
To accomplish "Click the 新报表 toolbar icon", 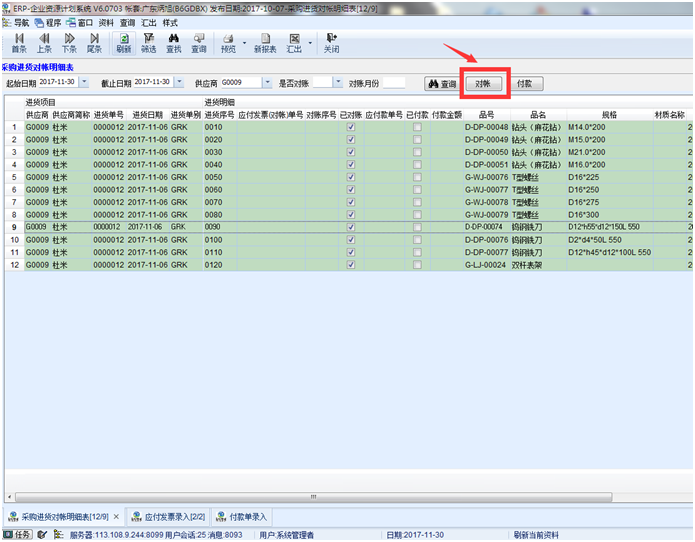I will (x=265, y=42).
